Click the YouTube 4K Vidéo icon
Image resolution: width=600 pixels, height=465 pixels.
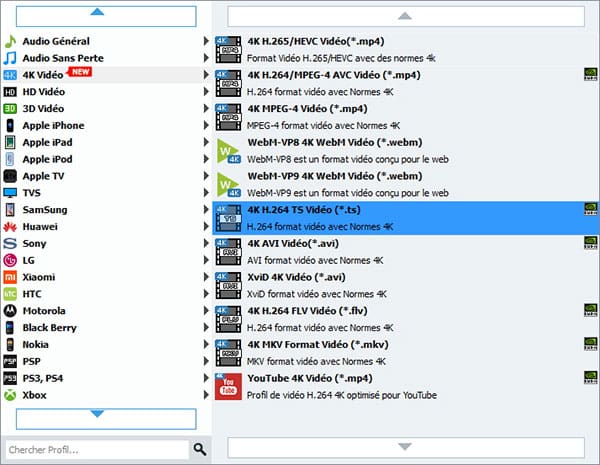pyautogui.click(x=230, y=386)
